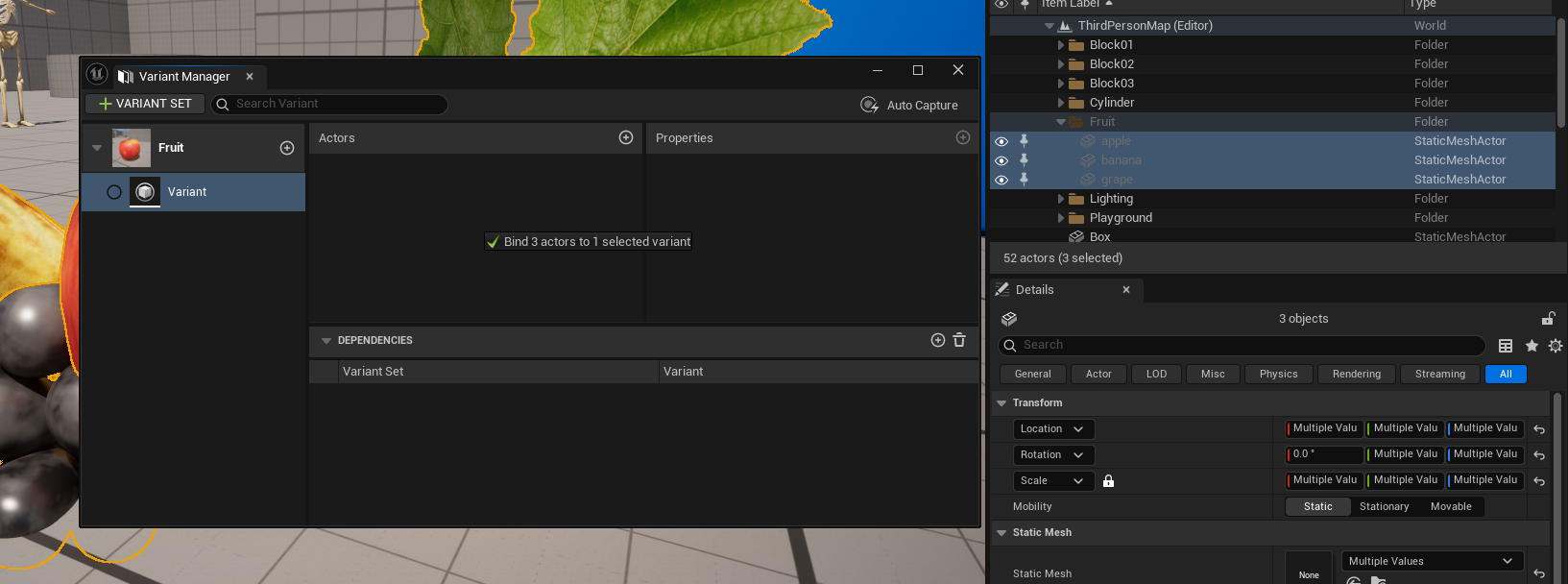The image size is (1568, 584).
Task: Set Mobility to Stationary
Action: (1384, 506)
